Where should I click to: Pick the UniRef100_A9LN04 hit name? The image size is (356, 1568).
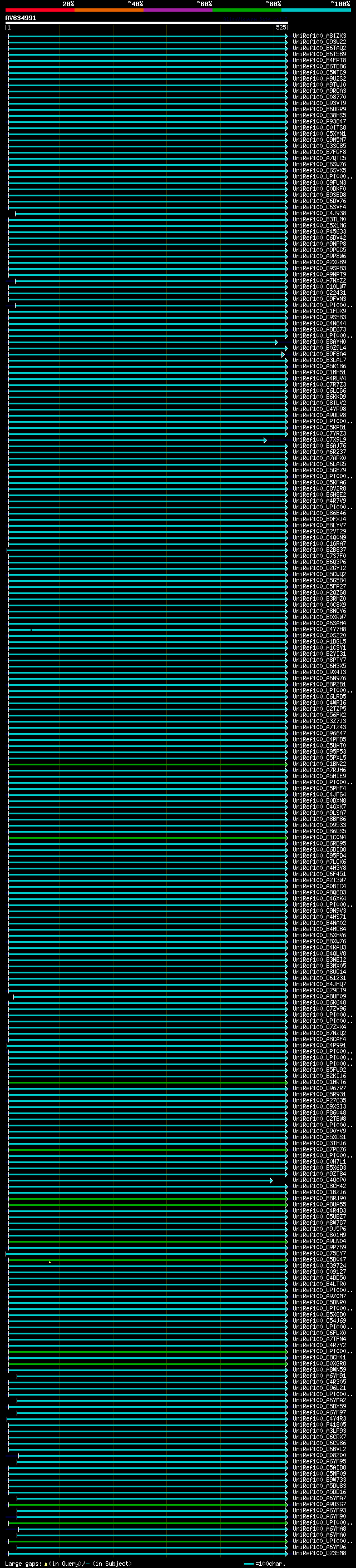point(319,1241)
